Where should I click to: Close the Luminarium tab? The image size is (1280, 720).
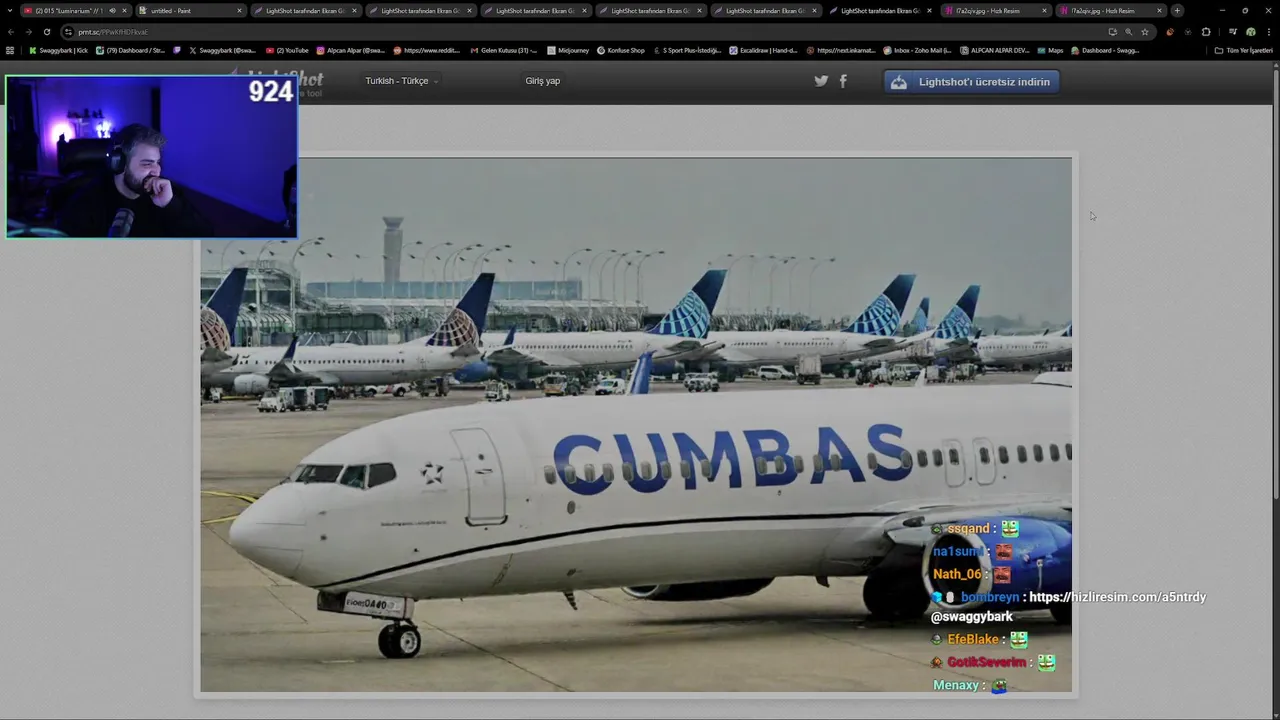(x=124, y=11)
